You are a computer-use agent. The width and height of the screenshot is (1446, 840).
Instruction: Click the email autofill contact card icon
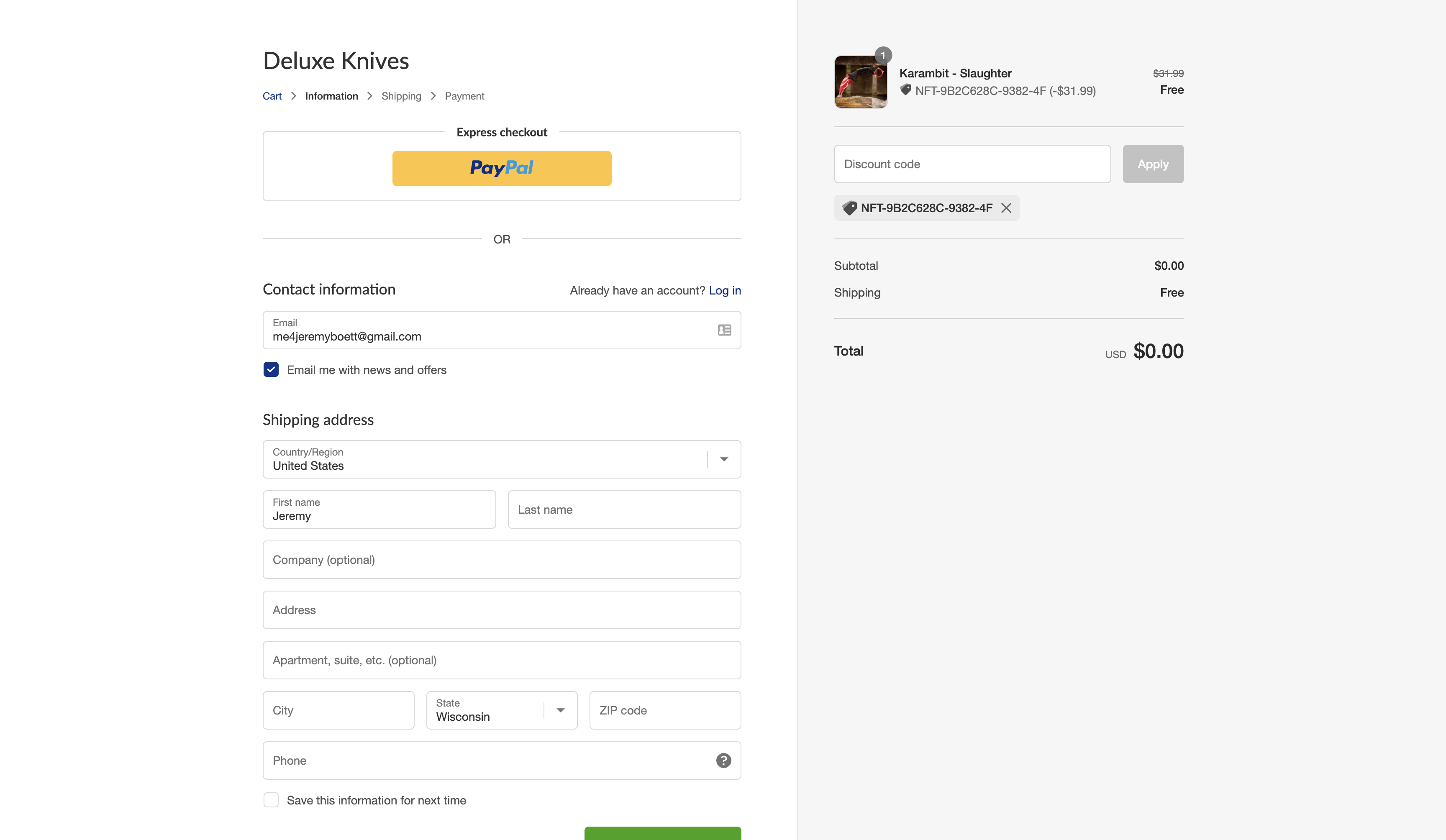coord(724,330)
